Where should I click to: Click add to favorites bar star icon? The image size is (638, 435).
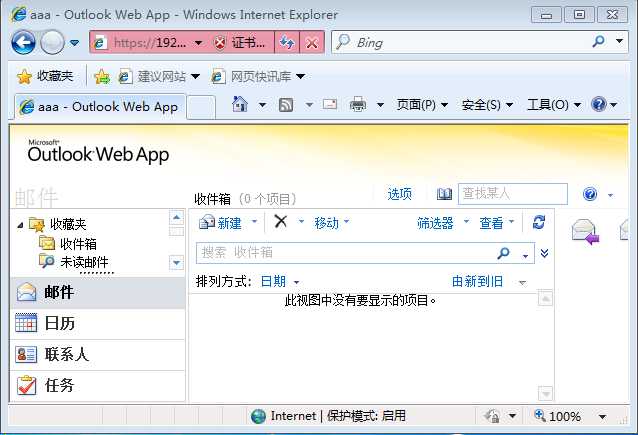102,76
